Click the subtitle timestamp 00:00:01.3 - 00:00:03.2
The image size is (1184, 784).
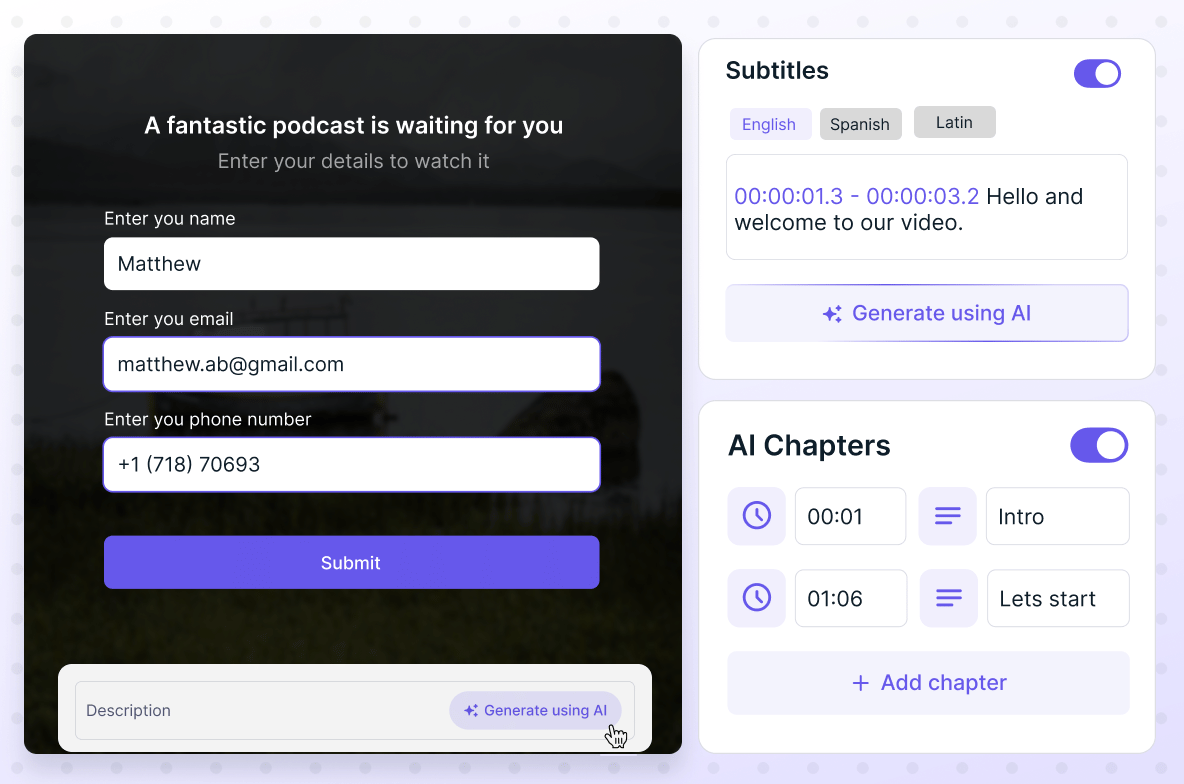coord(856,196)
